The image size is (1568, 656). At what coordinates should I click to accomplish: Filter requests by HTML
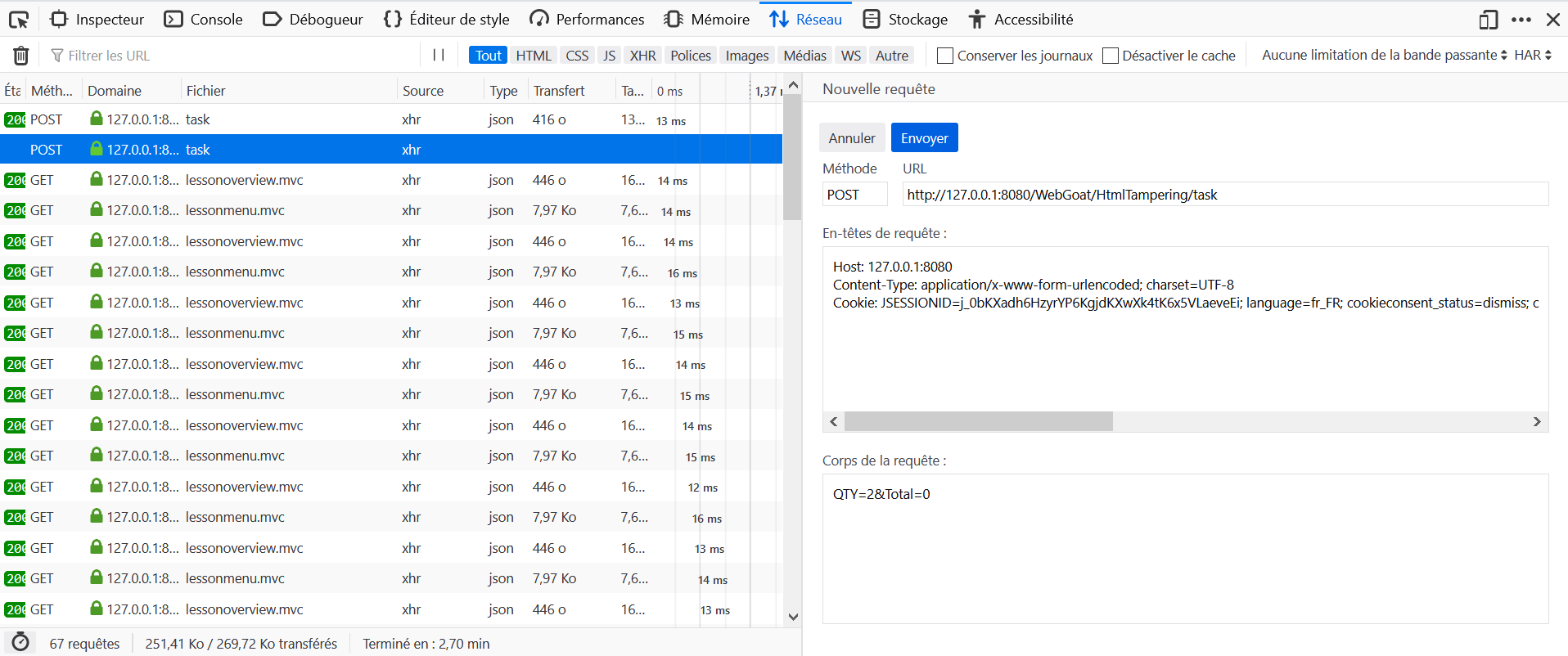(534, 56)
